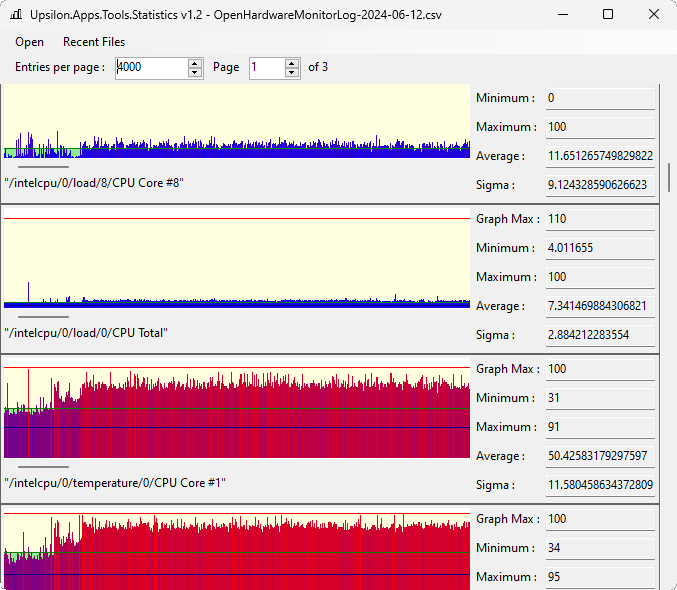Click the Upsilon app icon in title bar
The width and height of the screenshot is (677, 590).
point(16,15)
